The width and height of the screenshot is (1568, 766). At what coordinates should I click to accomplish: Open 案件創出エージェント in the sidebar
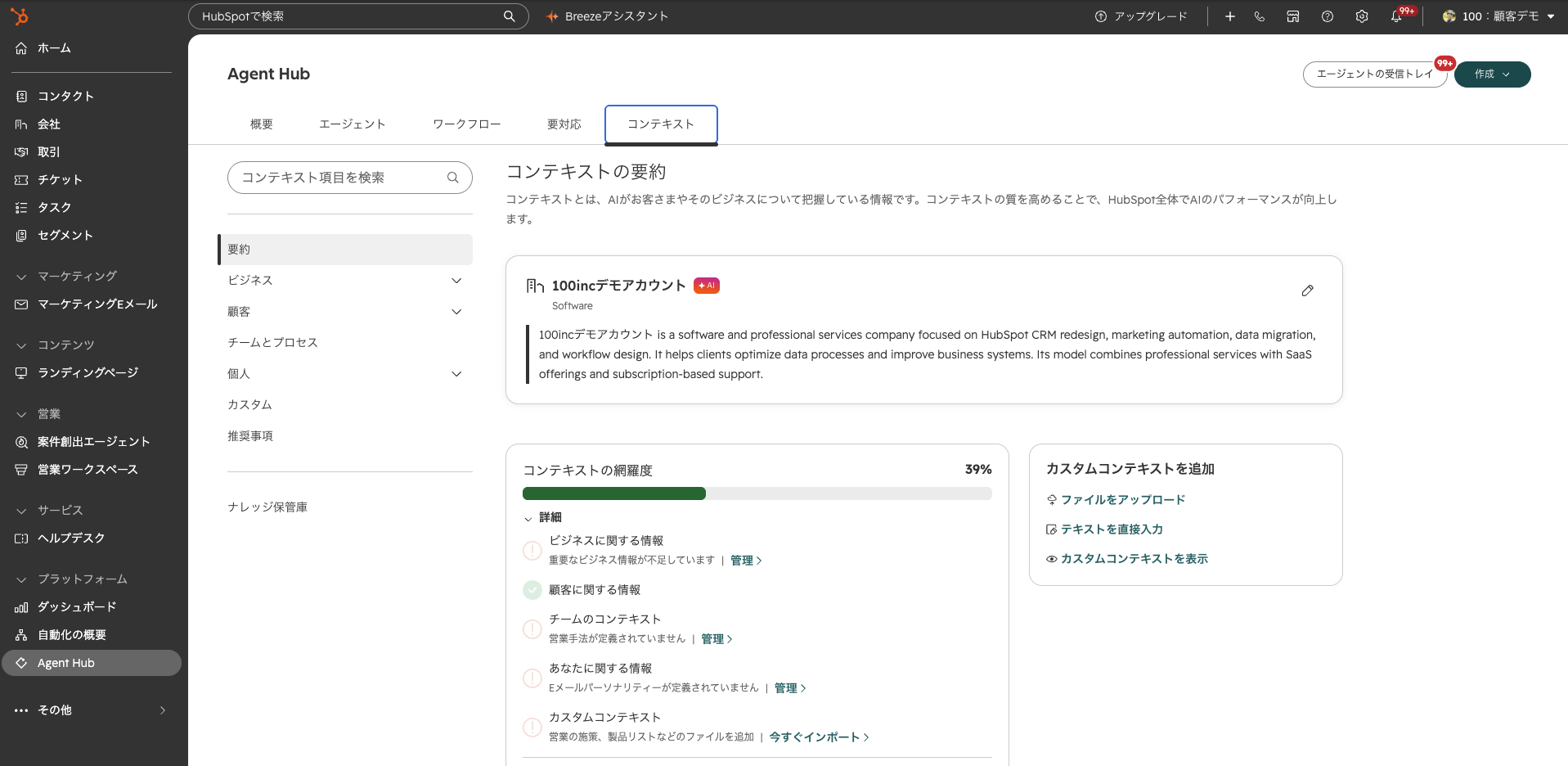tap(93, 441)
